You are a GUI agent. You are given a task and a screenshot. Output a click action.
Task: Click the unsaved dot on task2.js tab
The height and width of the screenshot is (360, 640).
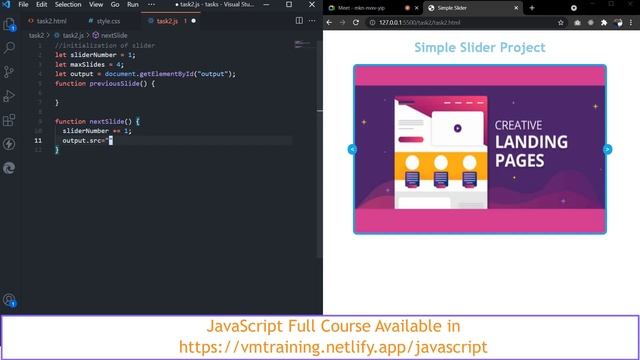tap(193, 21)
